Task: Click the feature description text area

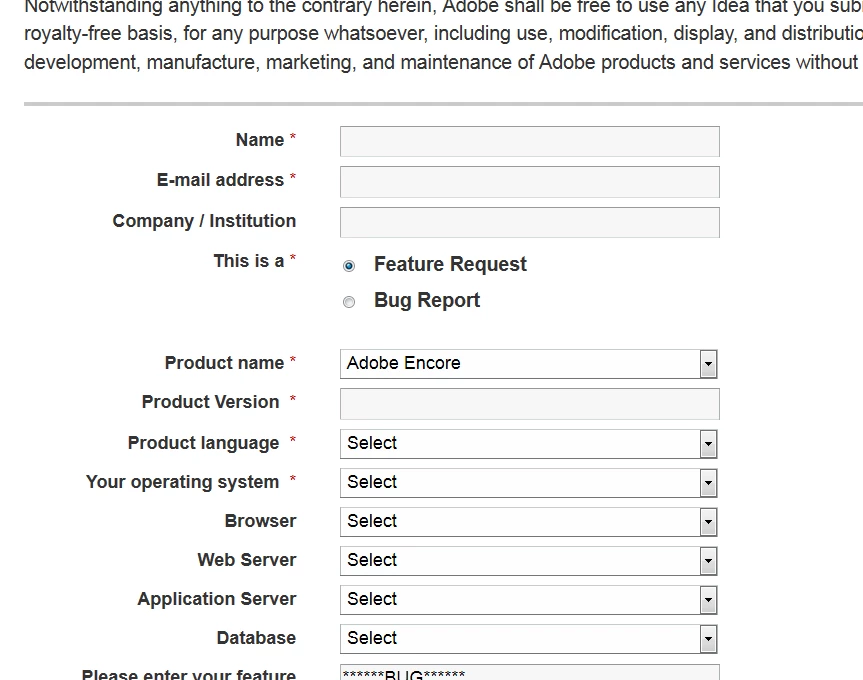Action: tap(529, 673)
